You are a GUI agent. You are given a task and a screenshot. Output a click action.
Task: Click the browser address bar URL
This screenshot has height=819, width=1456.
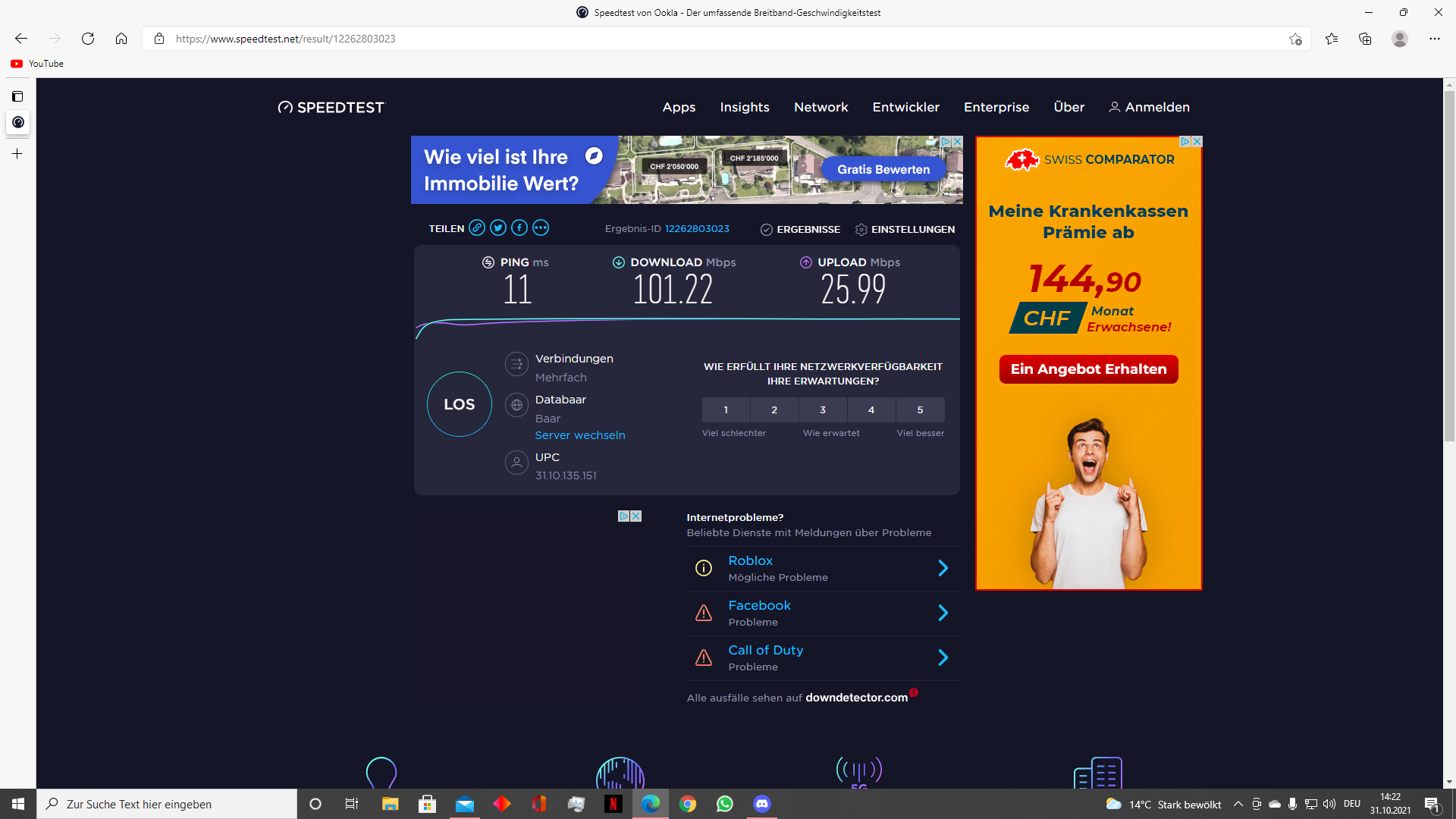click(285, 39)
